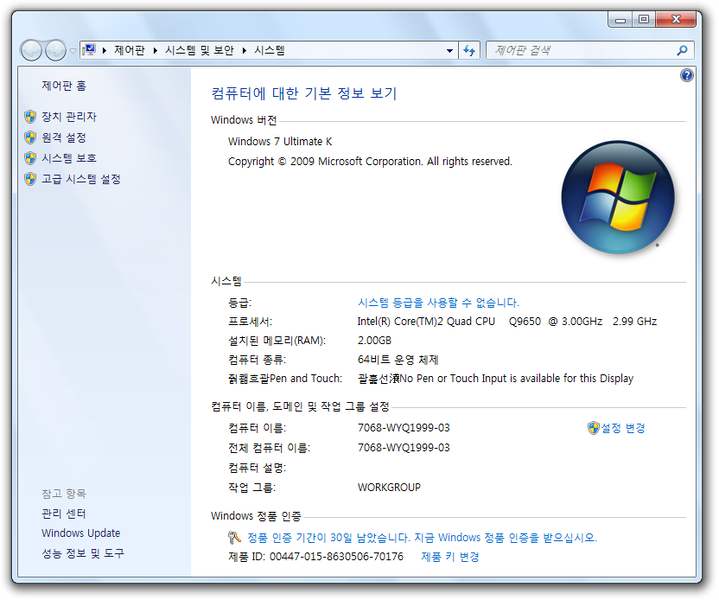Click the magnifier search icon

[682, 50]
